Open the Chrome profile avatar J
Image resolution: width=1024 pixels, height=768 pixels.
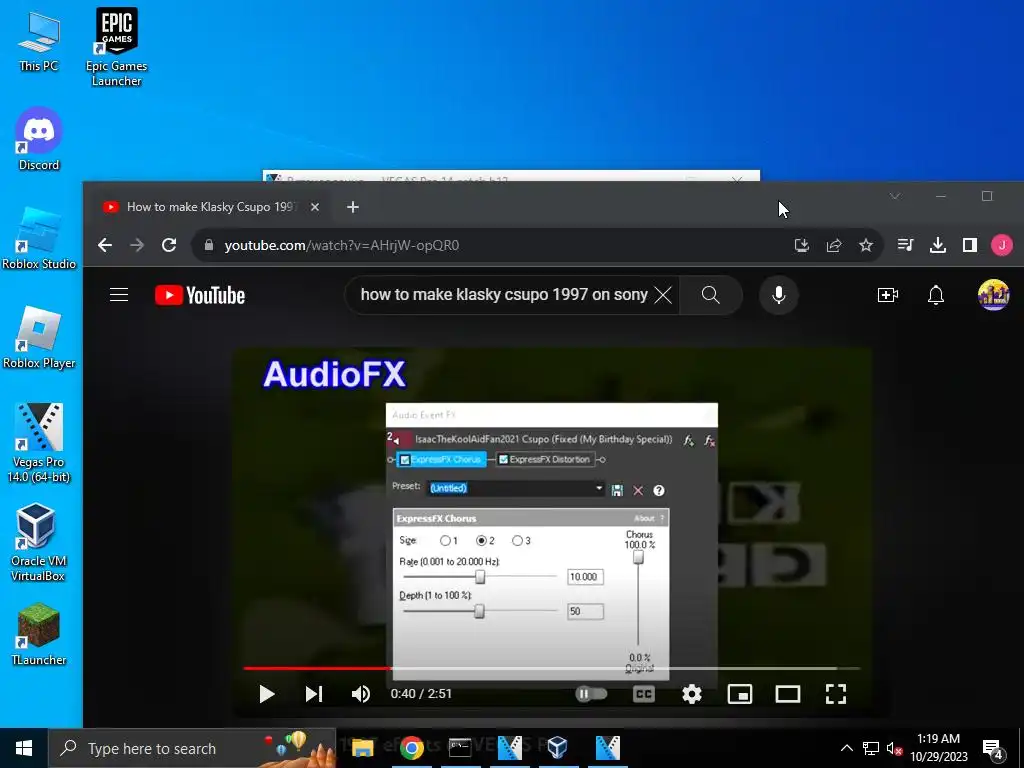(1002, 245)
